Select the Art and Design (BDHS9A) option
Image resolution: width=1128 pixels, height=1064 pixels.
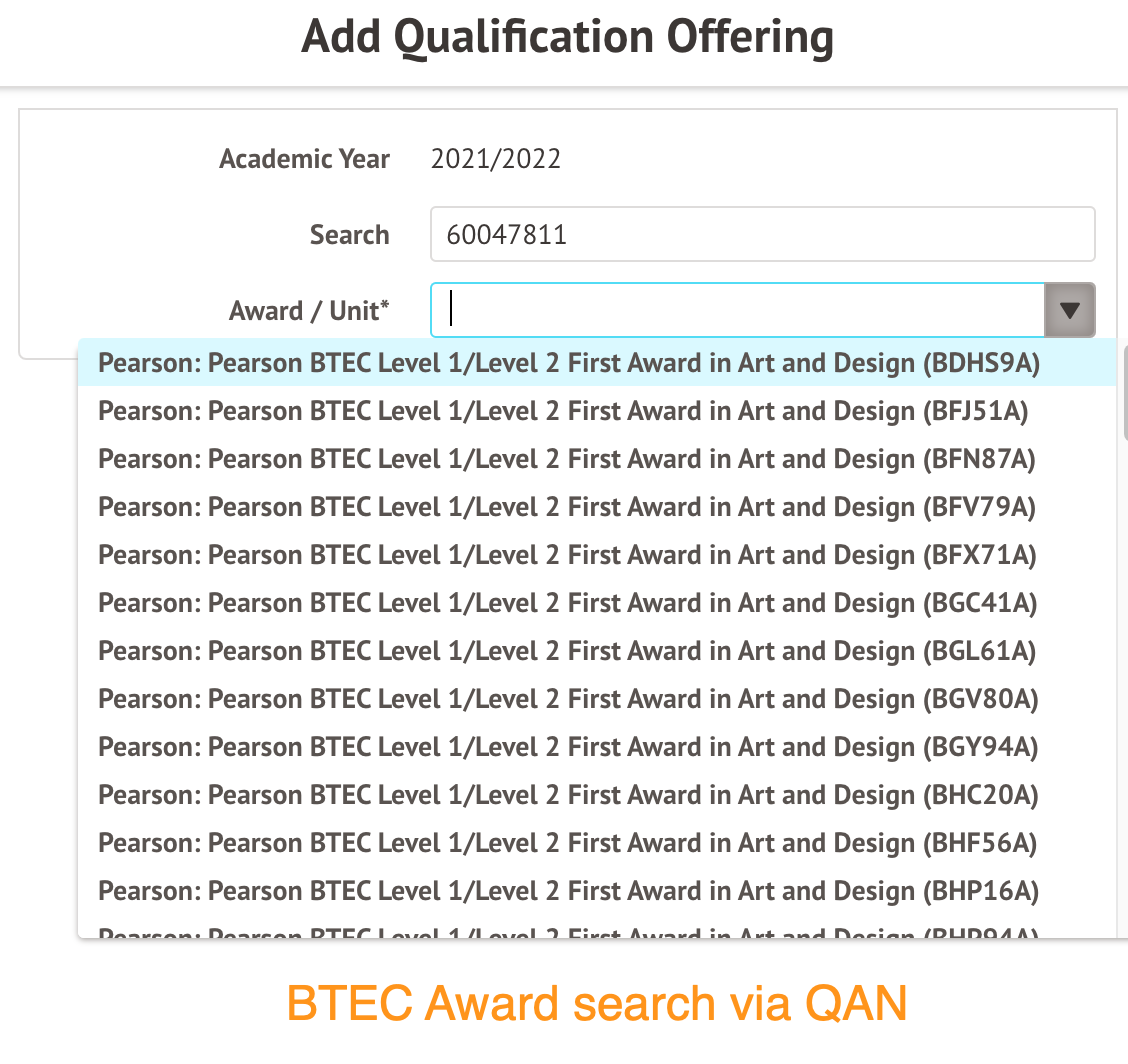click(x=597, y=363)
